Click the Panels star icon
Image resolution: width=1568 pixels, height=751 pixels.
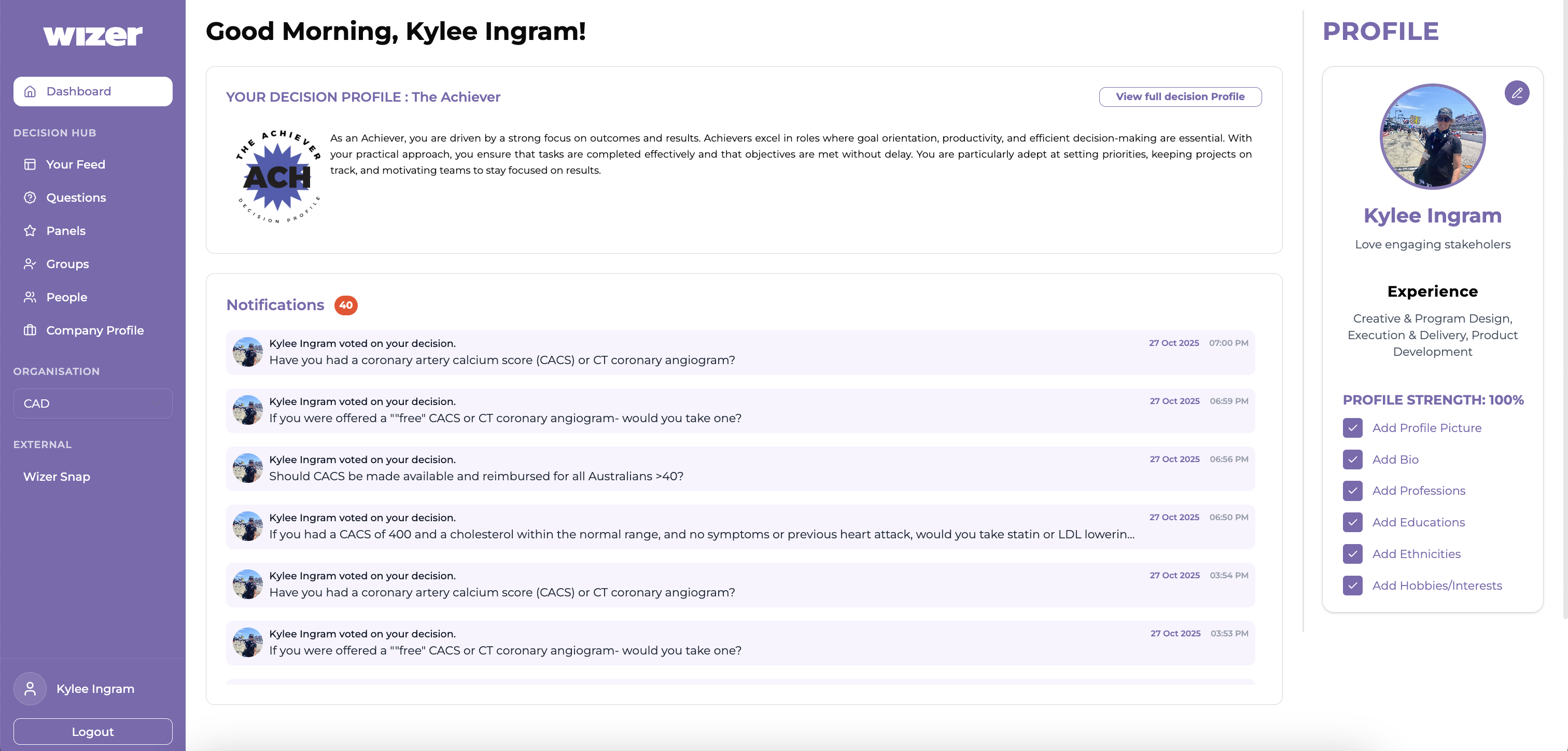[x=30, y=231]
